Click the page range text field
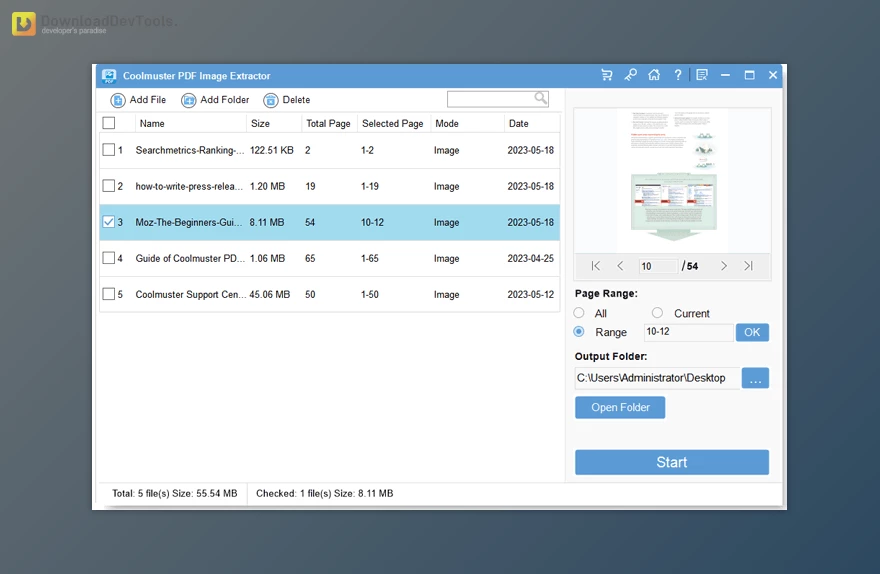 [688, 332]
